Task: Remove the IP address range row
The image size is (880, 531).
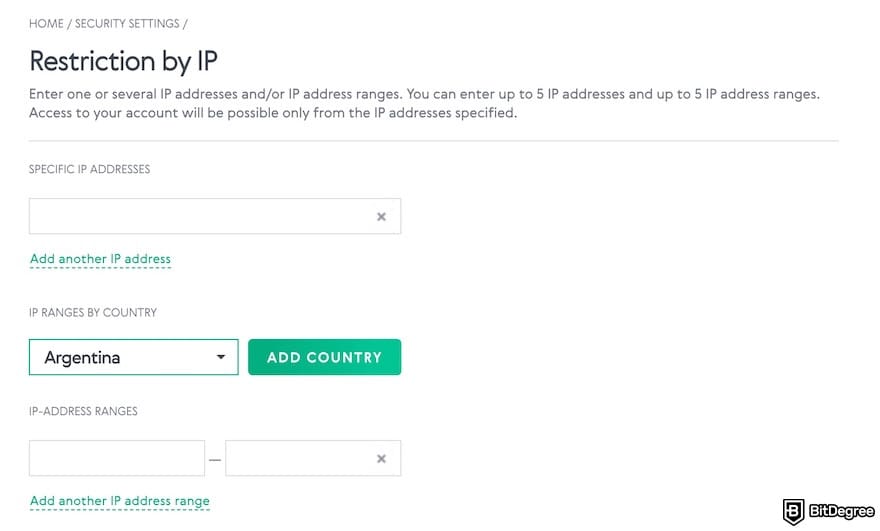Action: tap(381, 459)
